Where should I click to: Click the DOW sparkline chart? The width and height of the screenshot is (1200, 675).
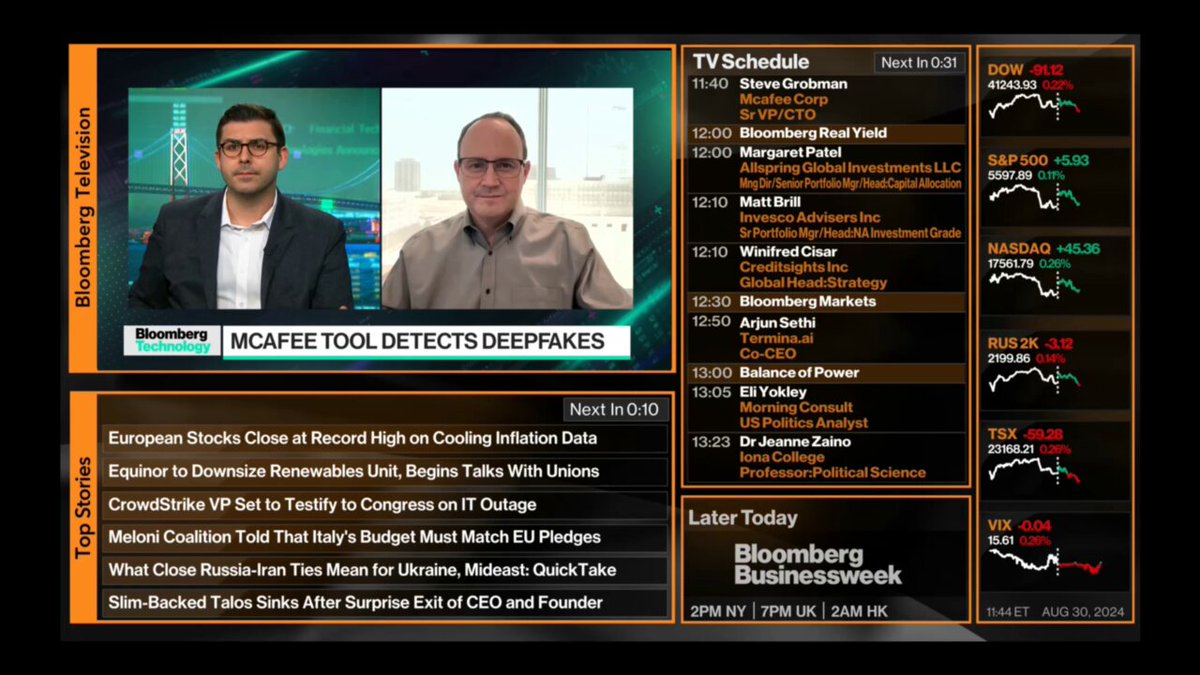tap(1034, 106)
